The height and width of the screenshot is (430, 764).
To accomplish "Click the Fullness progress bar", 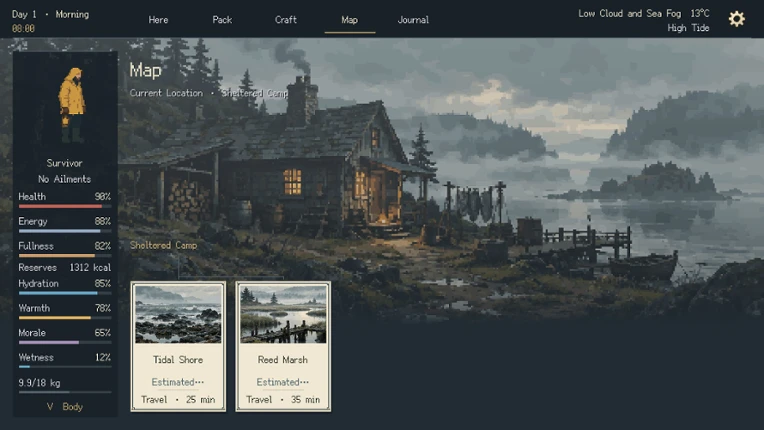I will click(65, 256).
